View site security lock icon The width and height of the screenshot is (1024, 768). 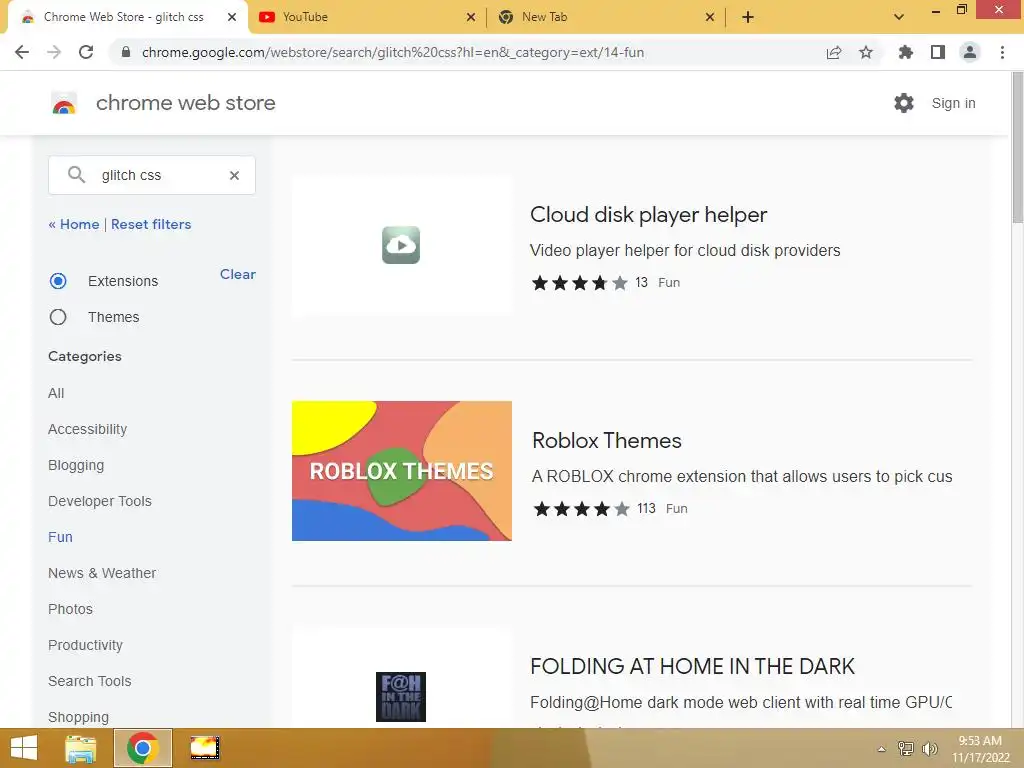click(126, 52)
